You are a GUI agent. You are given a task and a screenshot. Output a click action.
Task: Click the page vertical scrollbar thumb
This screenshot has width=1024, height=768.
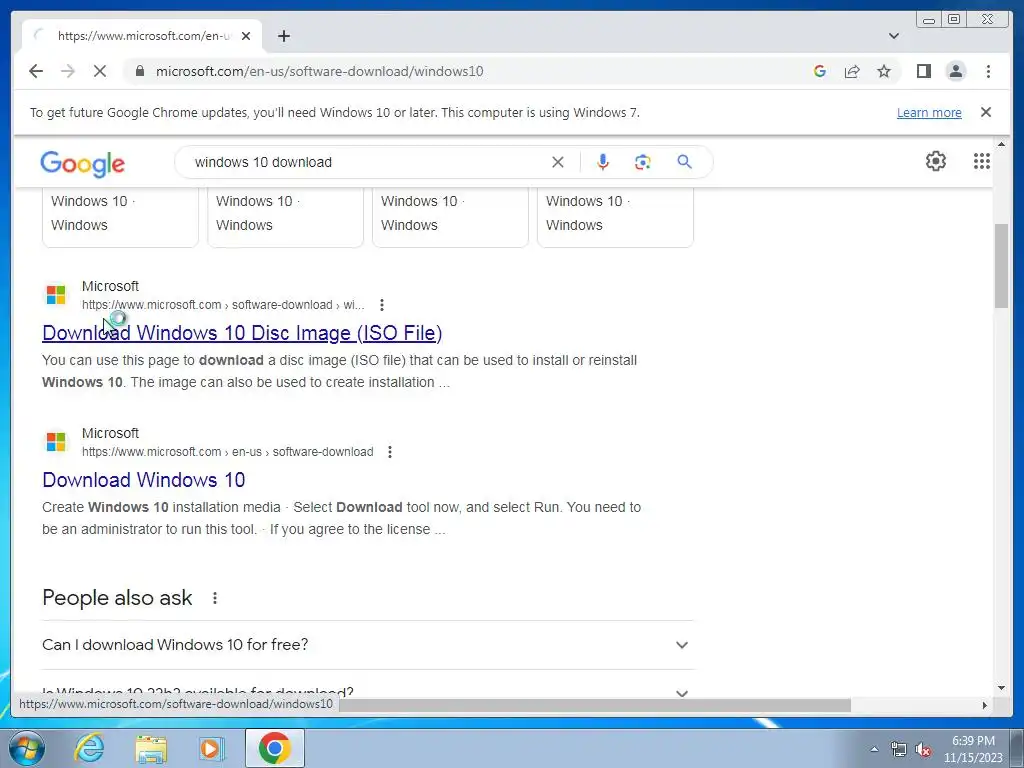(x=1001, y=265)
